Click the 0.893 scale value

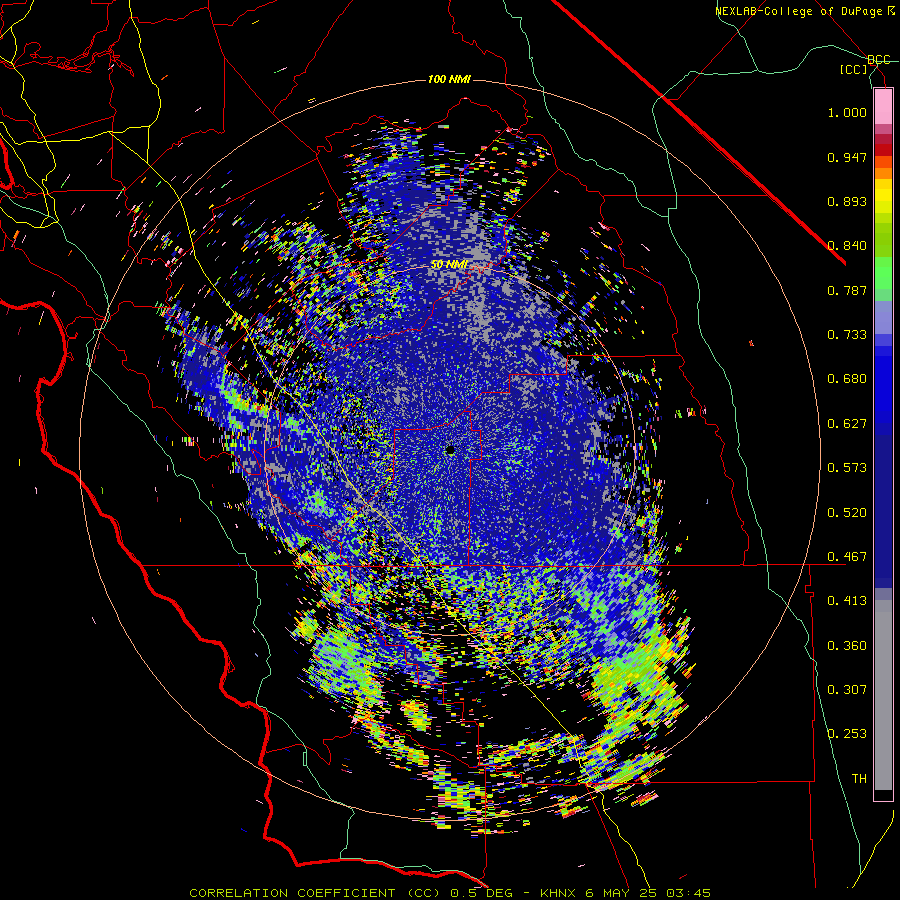pyautogui.click(x=847, y=201)
